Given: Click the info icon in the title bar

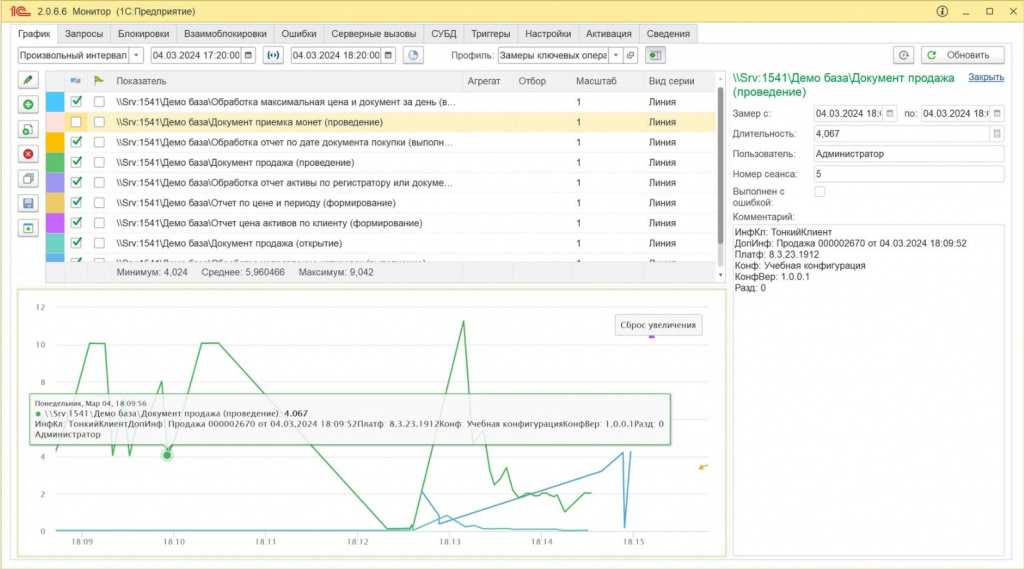Looking at the screenshot, I should click(x=942, y=11).
